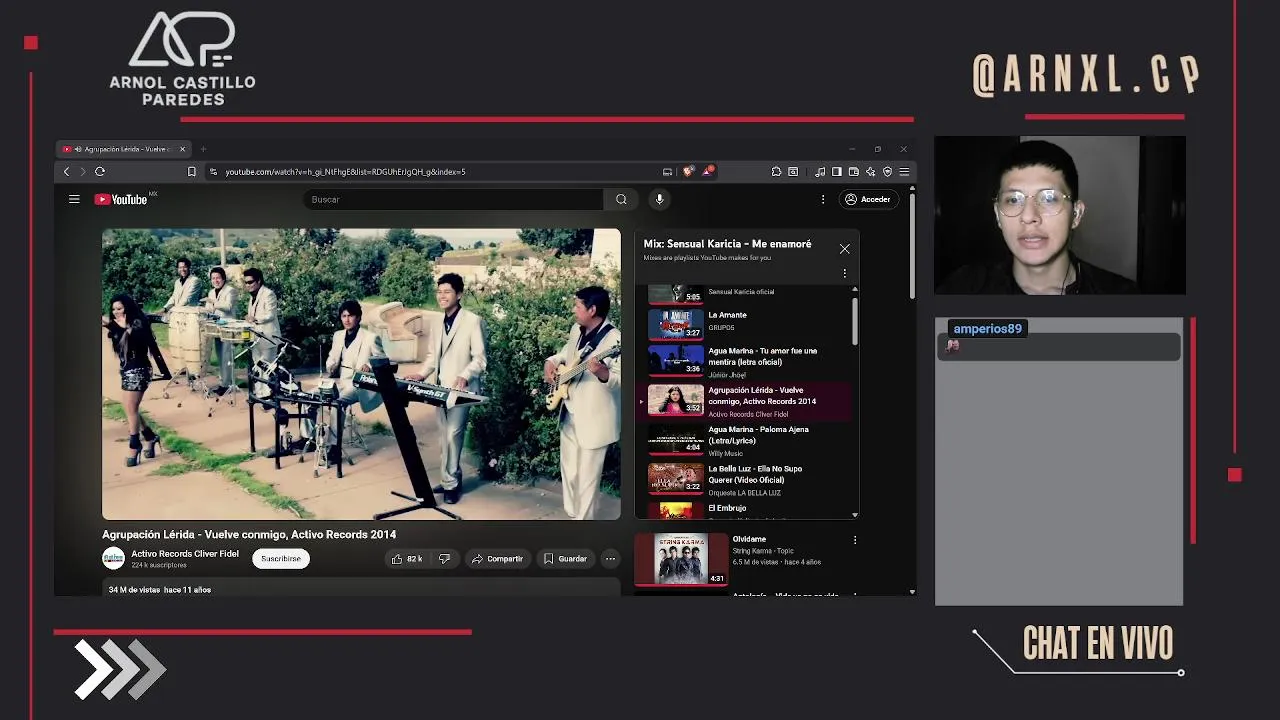The image size is (1280, 720).
Task: Click the Suscribirse button
Action: coord(281,559)
